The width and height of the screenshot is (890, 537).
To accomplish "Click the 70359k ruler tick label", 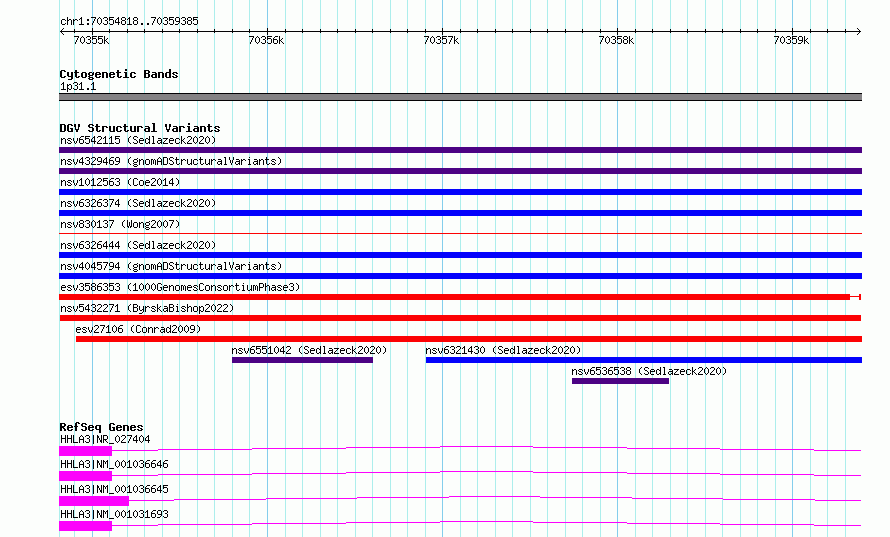I will point(791,40).
